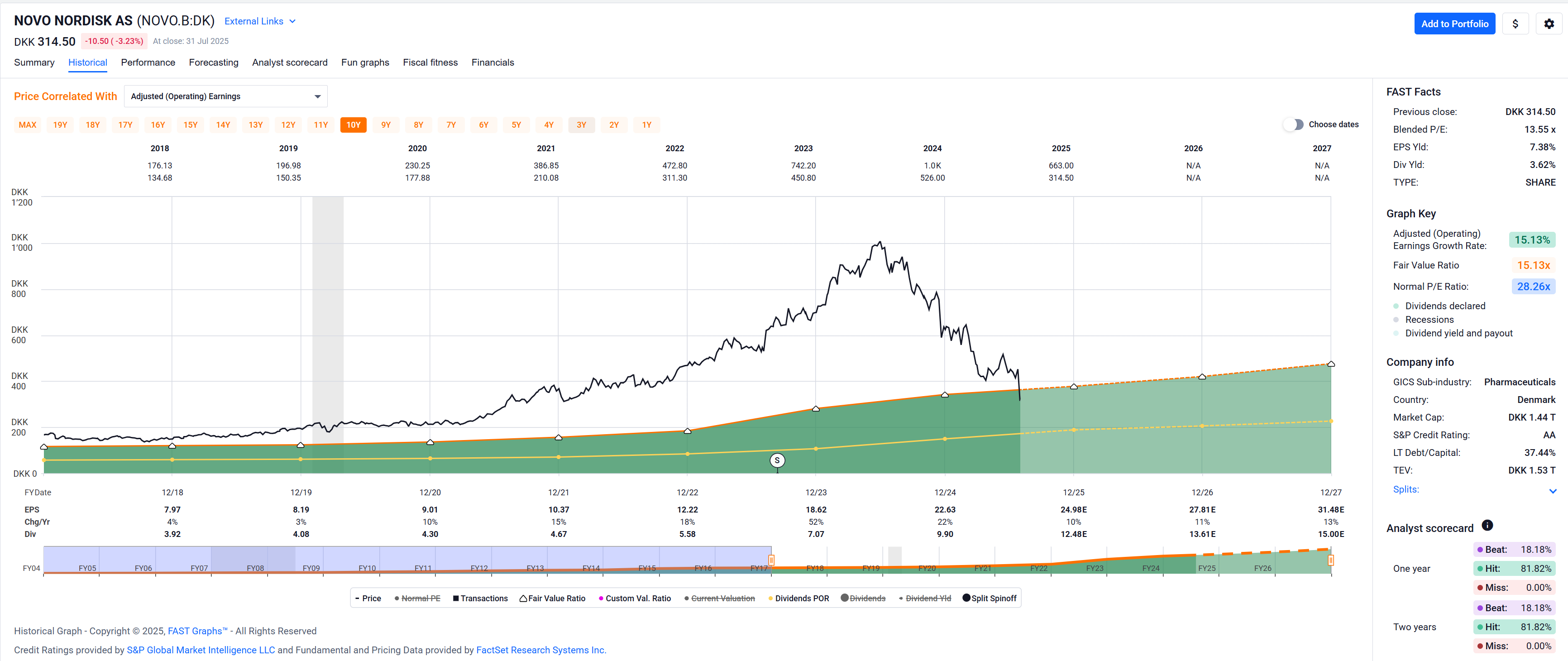Open the Performance tab

pyautogui.click(x=148, y=62)
